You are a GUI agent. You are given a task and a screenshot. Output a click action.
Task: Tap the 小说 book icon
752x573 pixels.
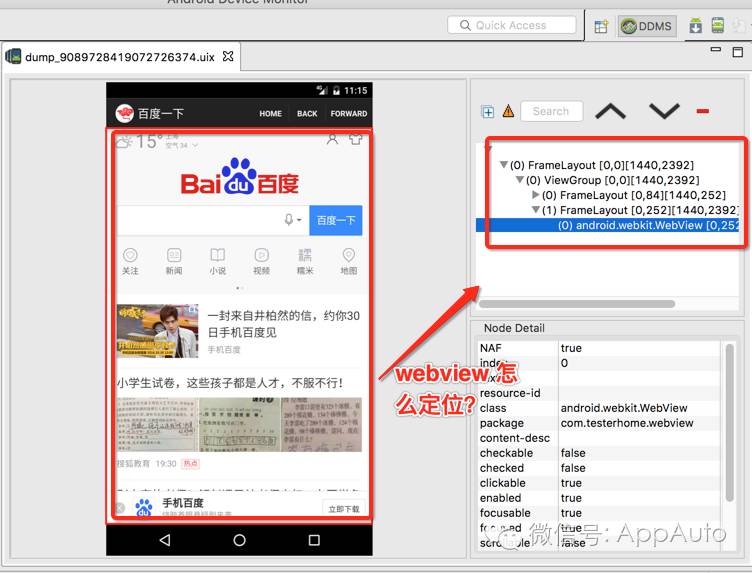pos(218,260)
